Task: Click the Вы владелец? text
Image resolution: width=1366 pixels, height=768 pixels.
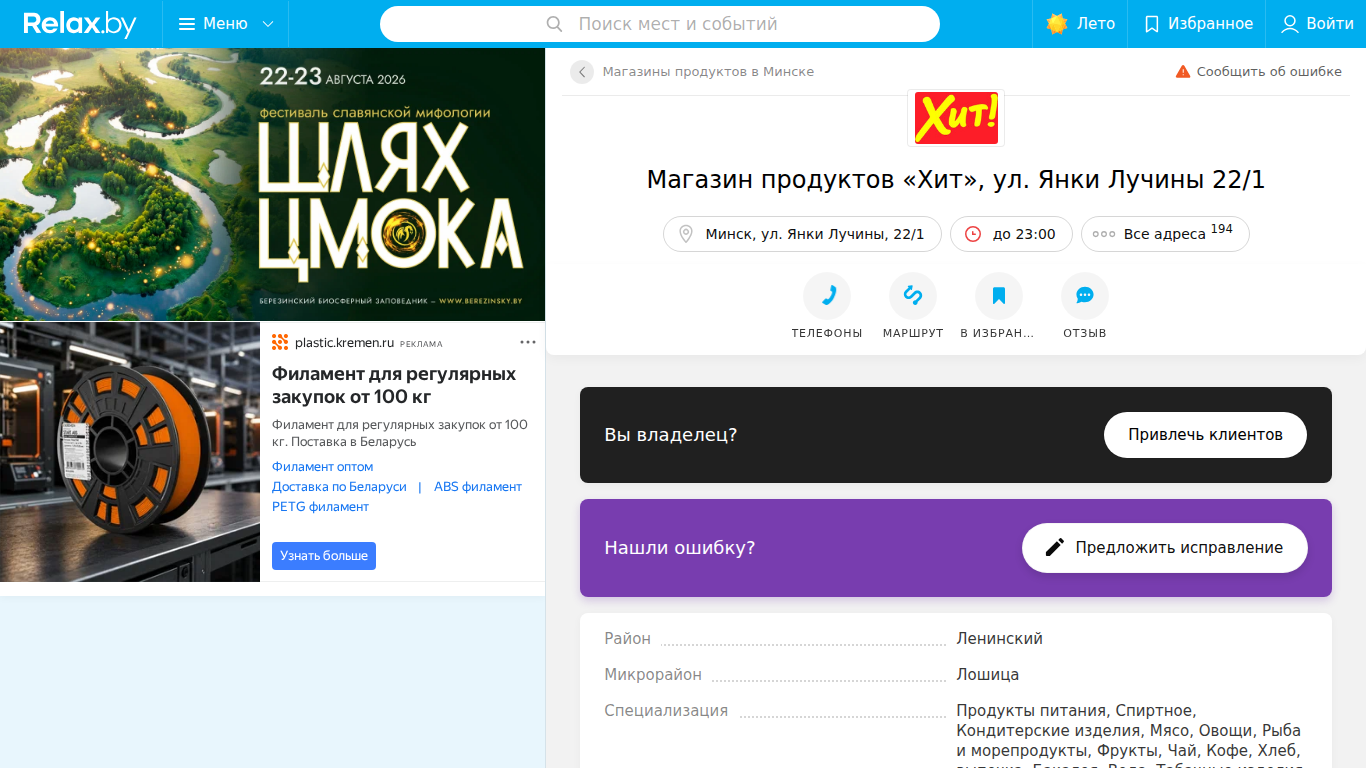Action: 671,435
